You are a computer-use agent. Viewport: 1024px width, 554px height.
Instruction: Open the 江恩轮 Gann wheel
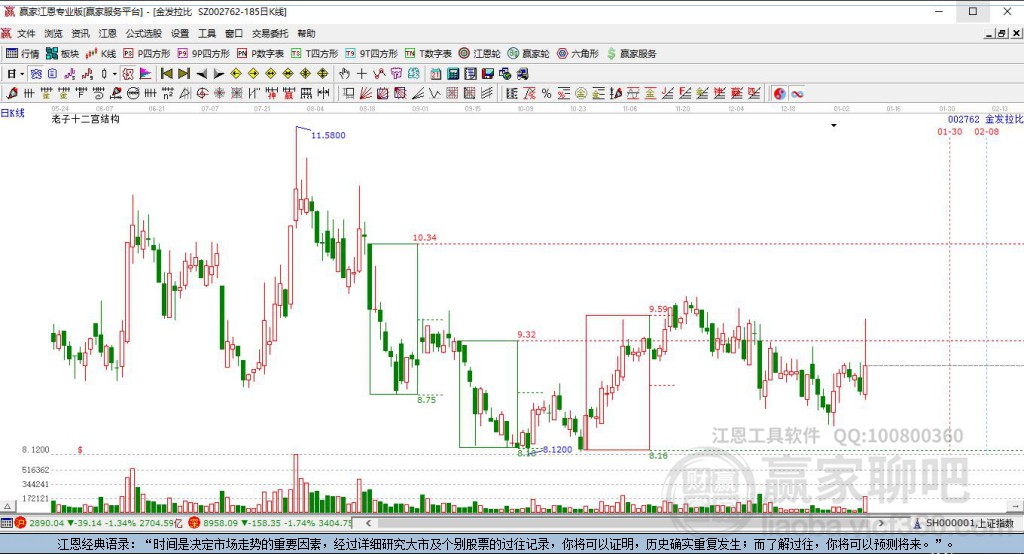(480, 54)
